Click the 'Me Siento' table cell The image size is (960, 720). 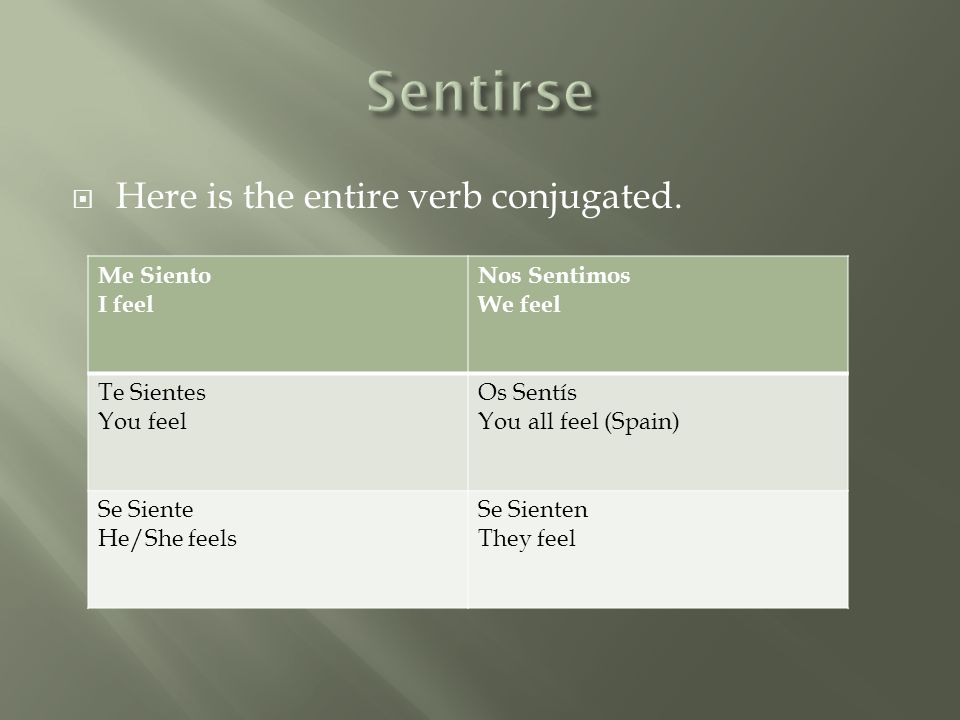(x=278, y=313)
